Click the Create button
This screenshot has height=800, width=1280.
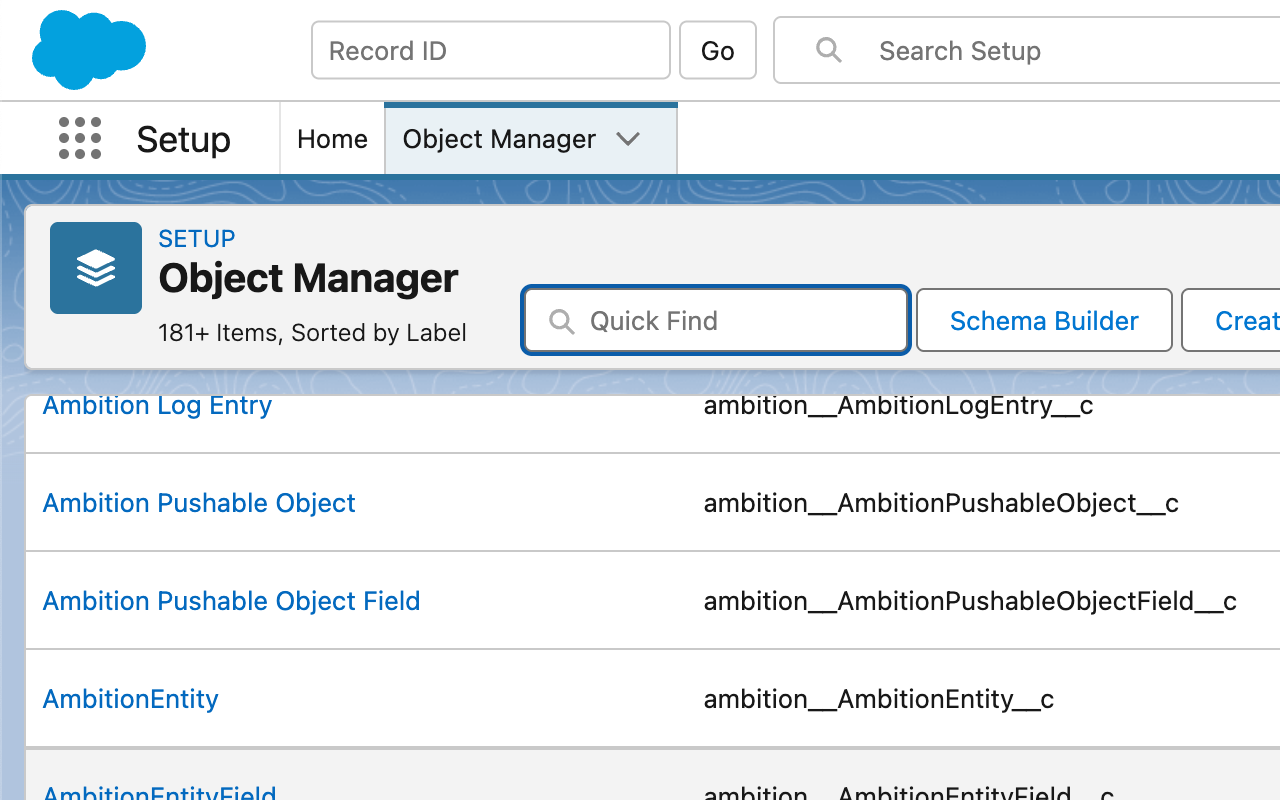click(x=1231, y=321)
